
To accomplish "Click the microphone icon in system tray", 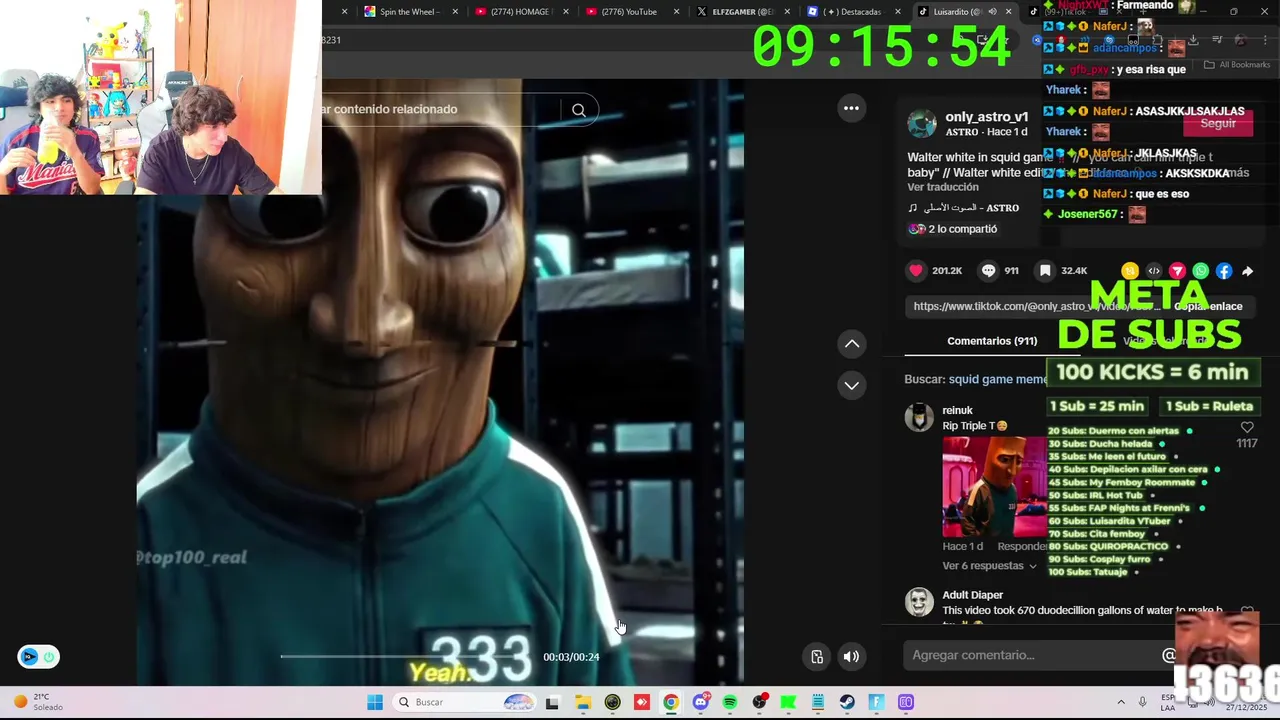I will coord(1142,702).
